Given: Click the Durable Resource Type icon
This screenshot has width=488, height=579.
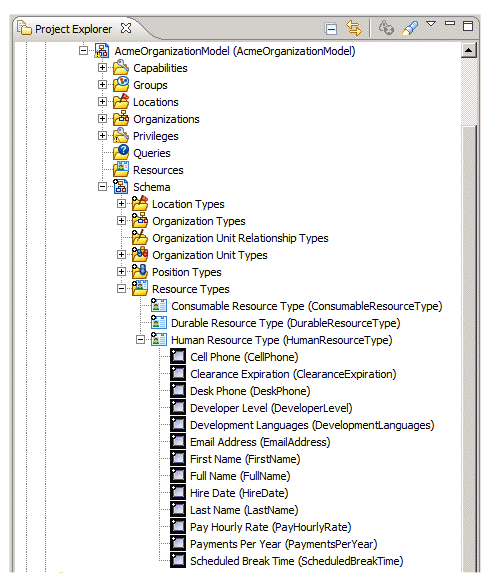Looking at the screenshot, I should 159,322.
